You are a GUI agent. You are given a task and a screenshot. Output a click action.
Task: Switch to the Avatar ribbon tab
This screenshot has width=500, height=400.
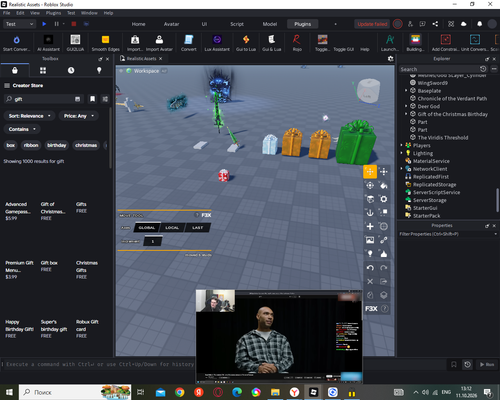click(171, 24)
